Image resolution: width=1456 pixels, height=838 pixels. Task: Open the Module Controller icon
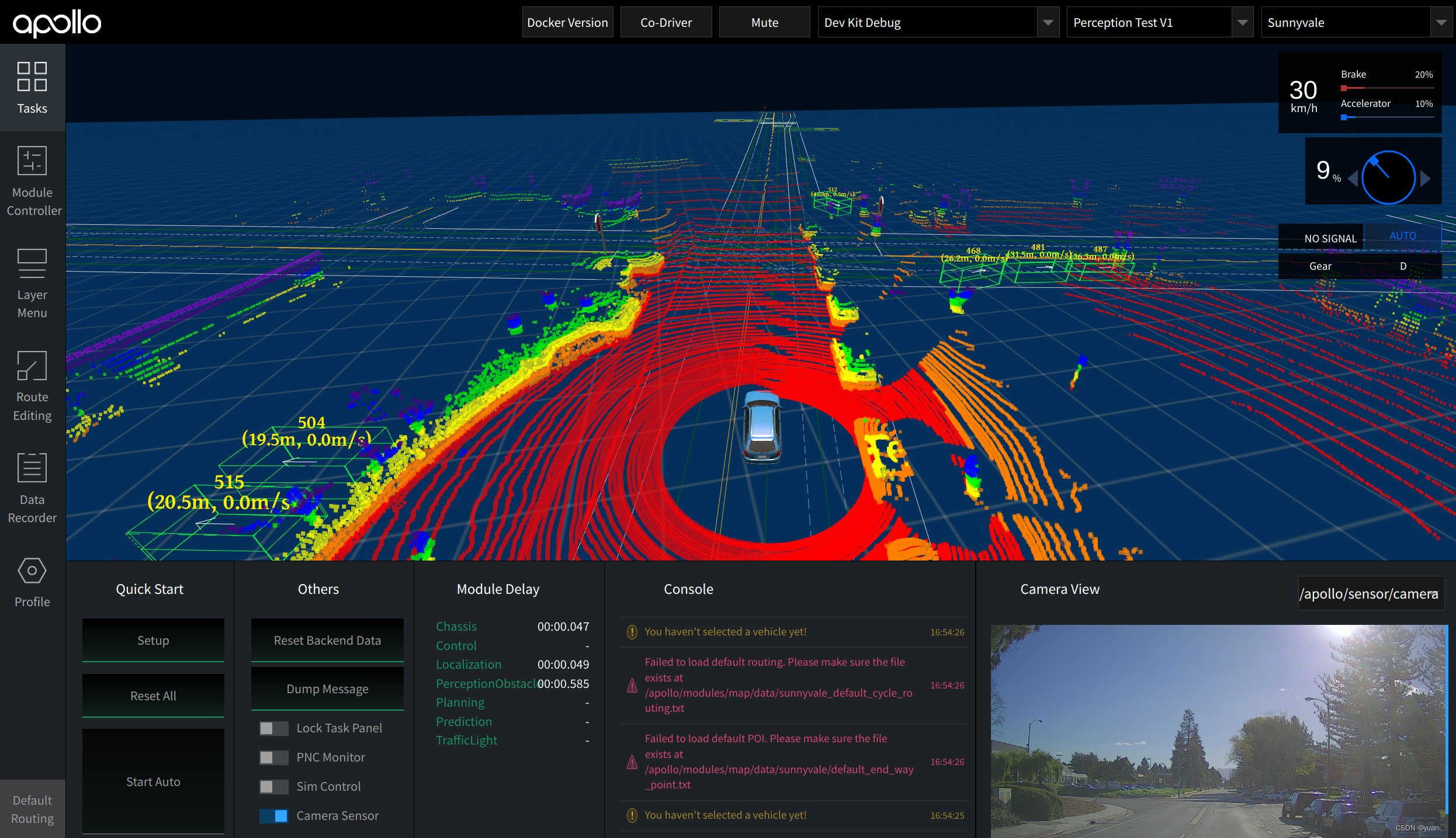pyautogui.click(x=32, y=161)
